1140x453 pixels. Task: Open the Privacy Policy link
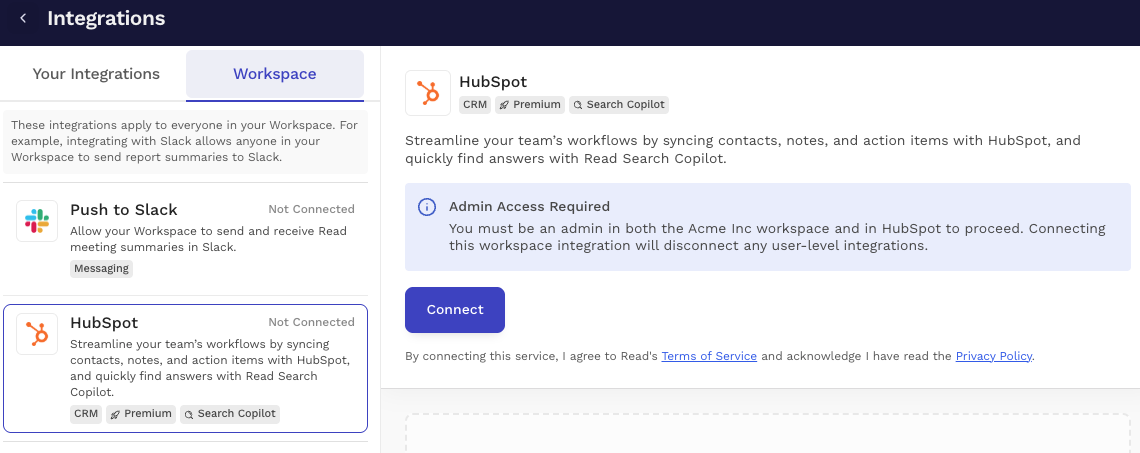click(994, 356)
